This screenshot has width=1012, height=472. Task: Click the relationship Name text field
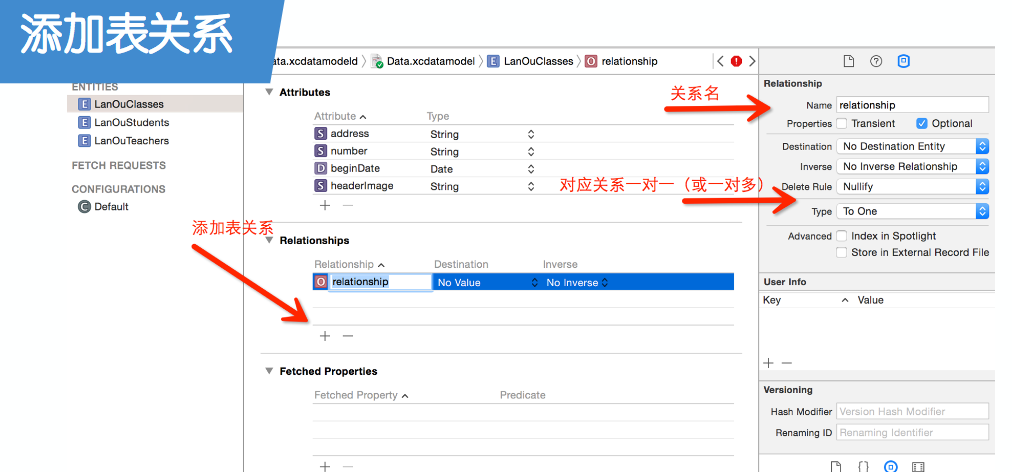912,105
